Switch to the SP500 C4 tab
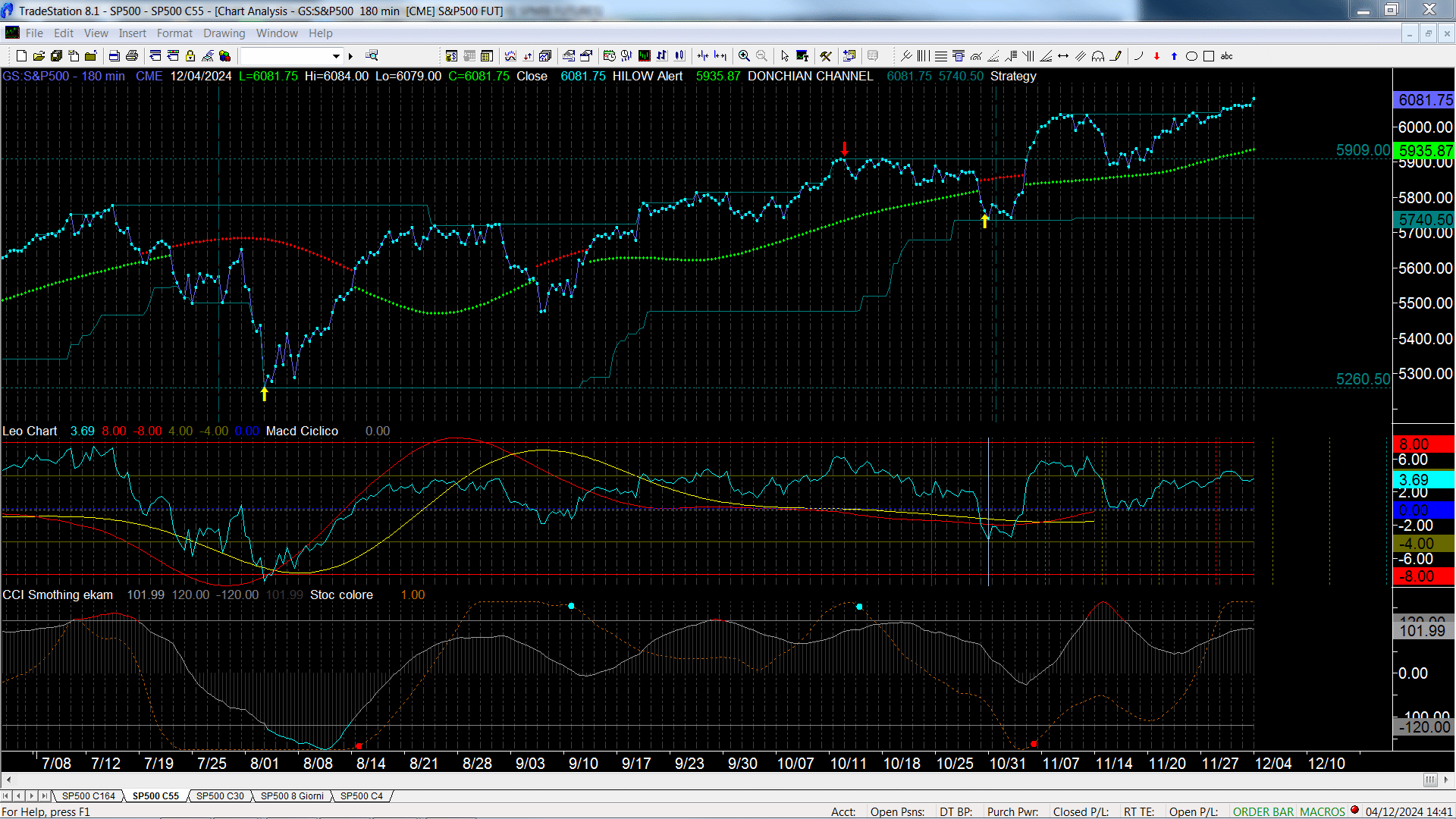The image size is (1456, 819). (x=362, y=796)
